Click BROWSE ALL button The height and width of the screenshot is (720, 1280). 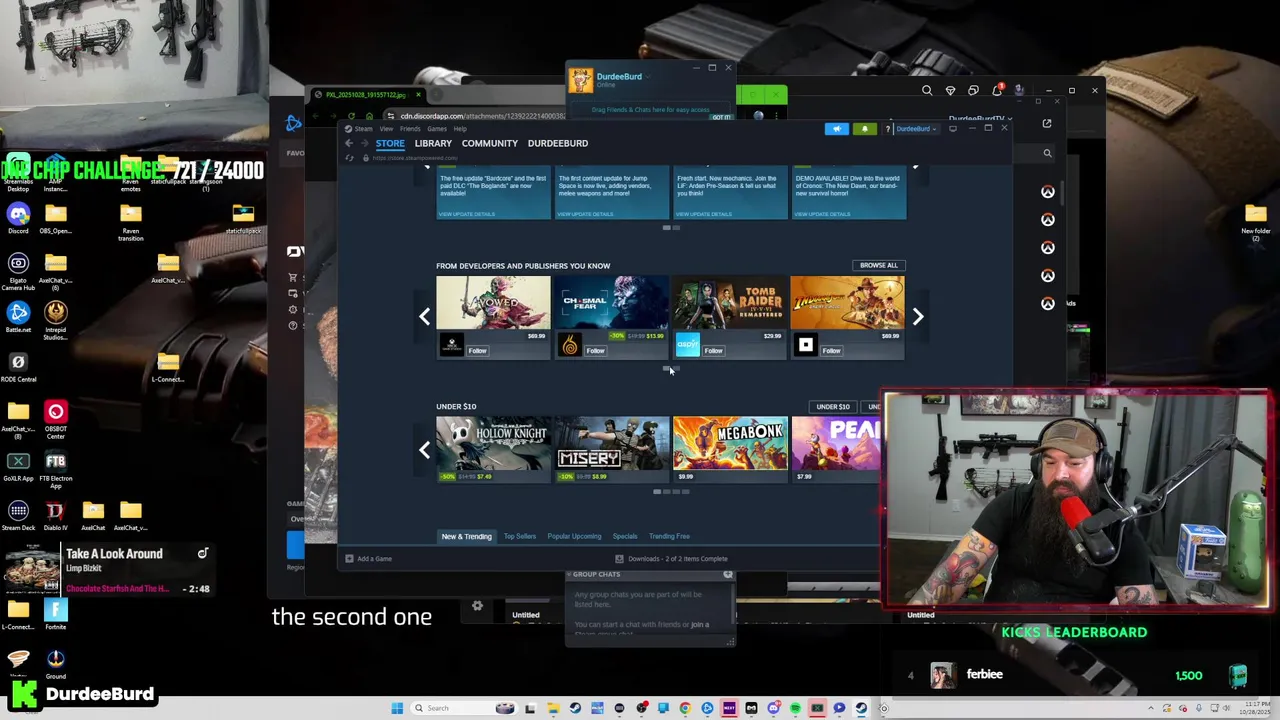coord(879,265)
